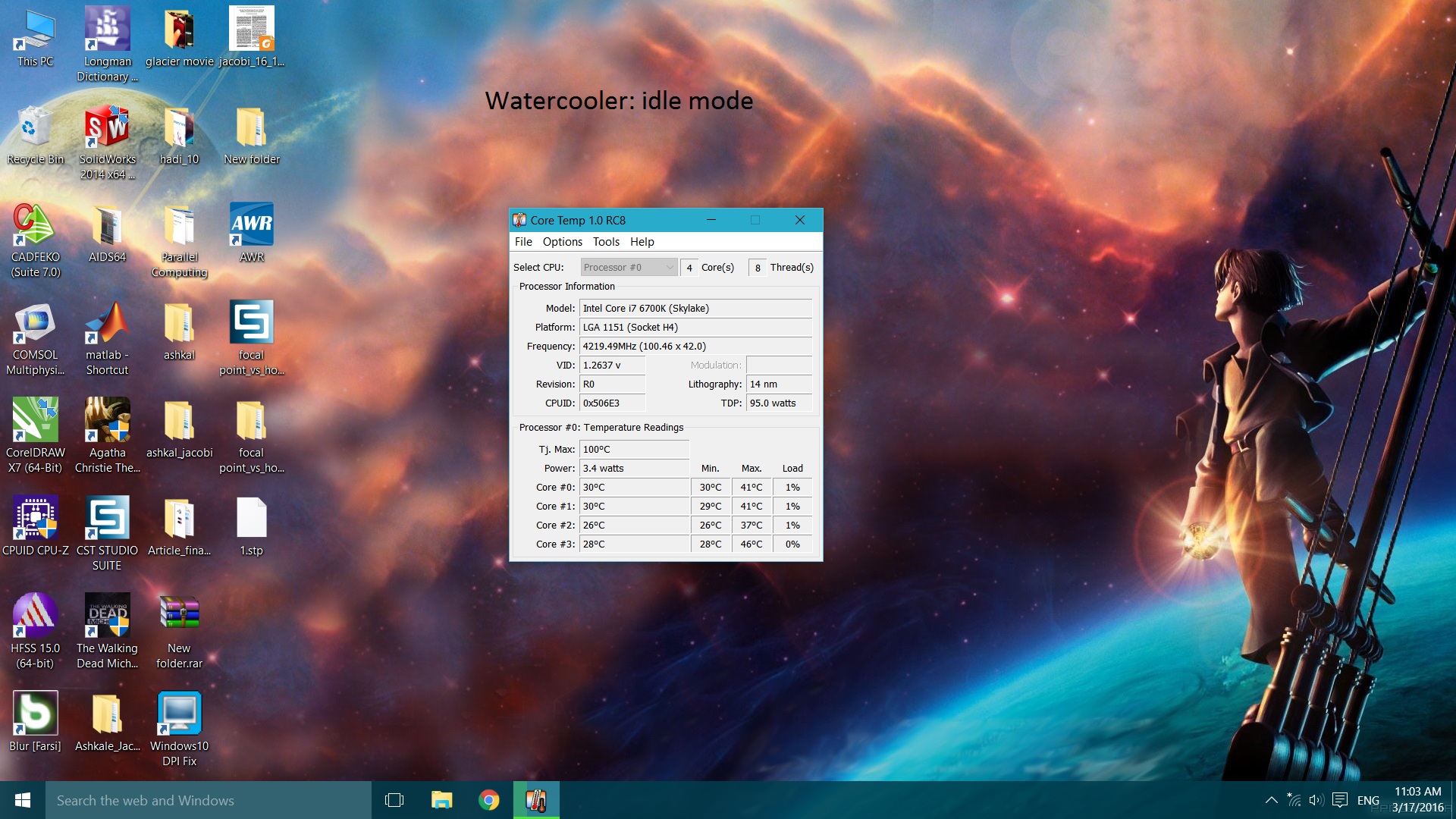Open the Tools menu in Core Temp

coord(606,242)
